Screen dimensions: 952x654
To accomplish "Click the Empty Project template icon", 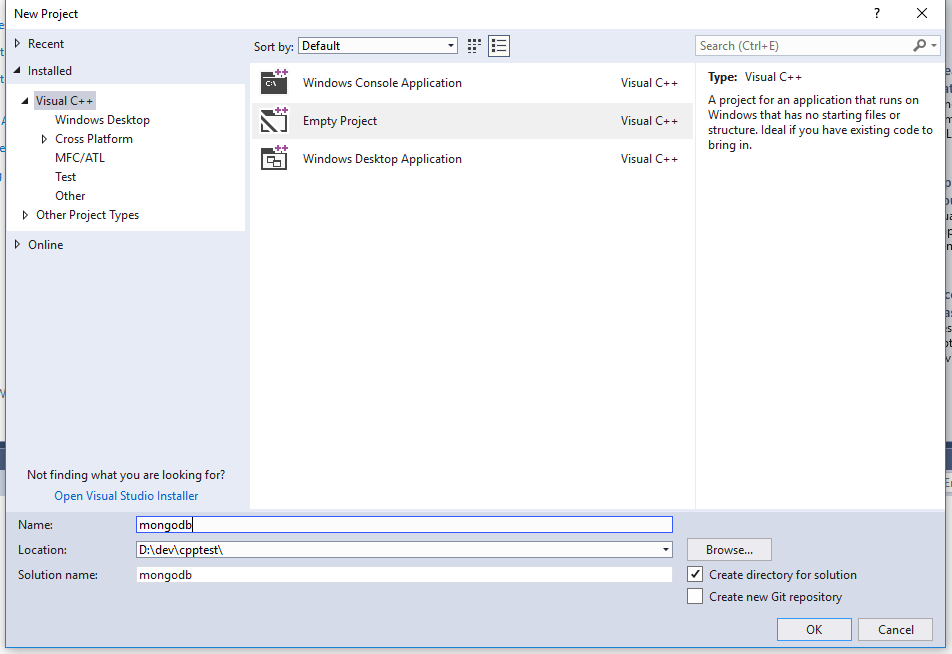I will pyautogui.click(x=274, y=120).
